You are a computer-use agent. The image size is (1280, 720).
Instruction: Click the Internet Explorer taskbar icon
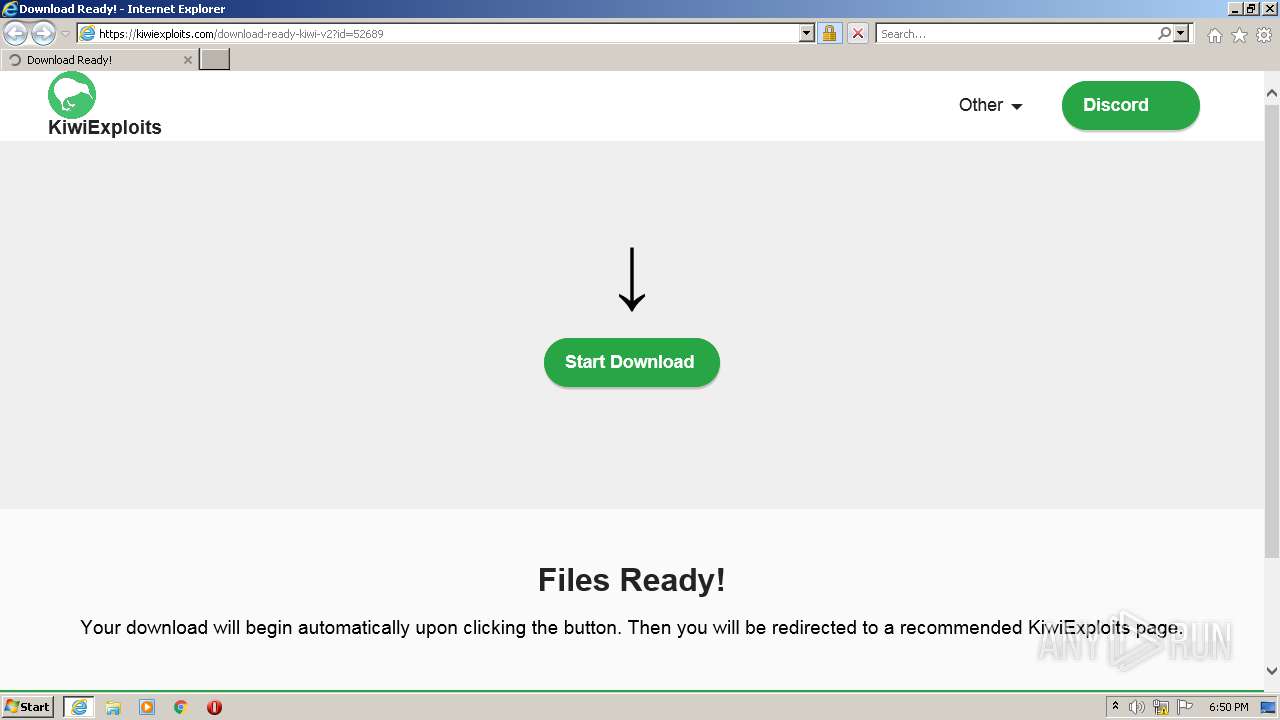click(x=79, y=707)
